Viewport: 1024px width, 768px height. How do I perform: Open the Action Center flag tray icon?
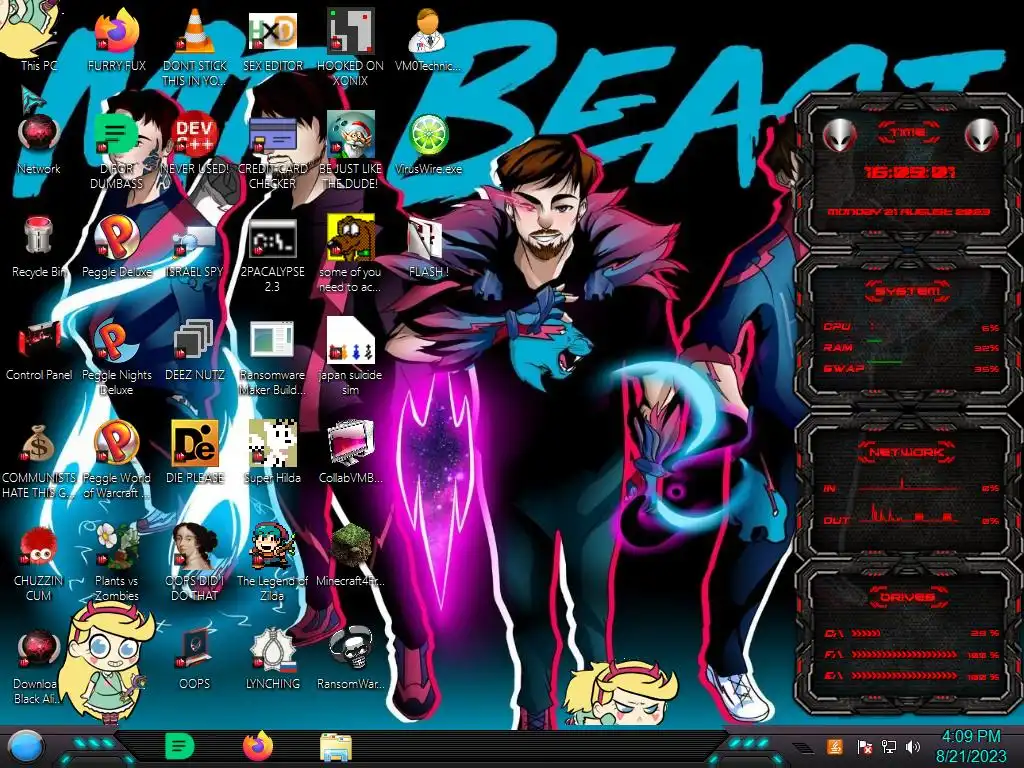[x=865, y=747]
